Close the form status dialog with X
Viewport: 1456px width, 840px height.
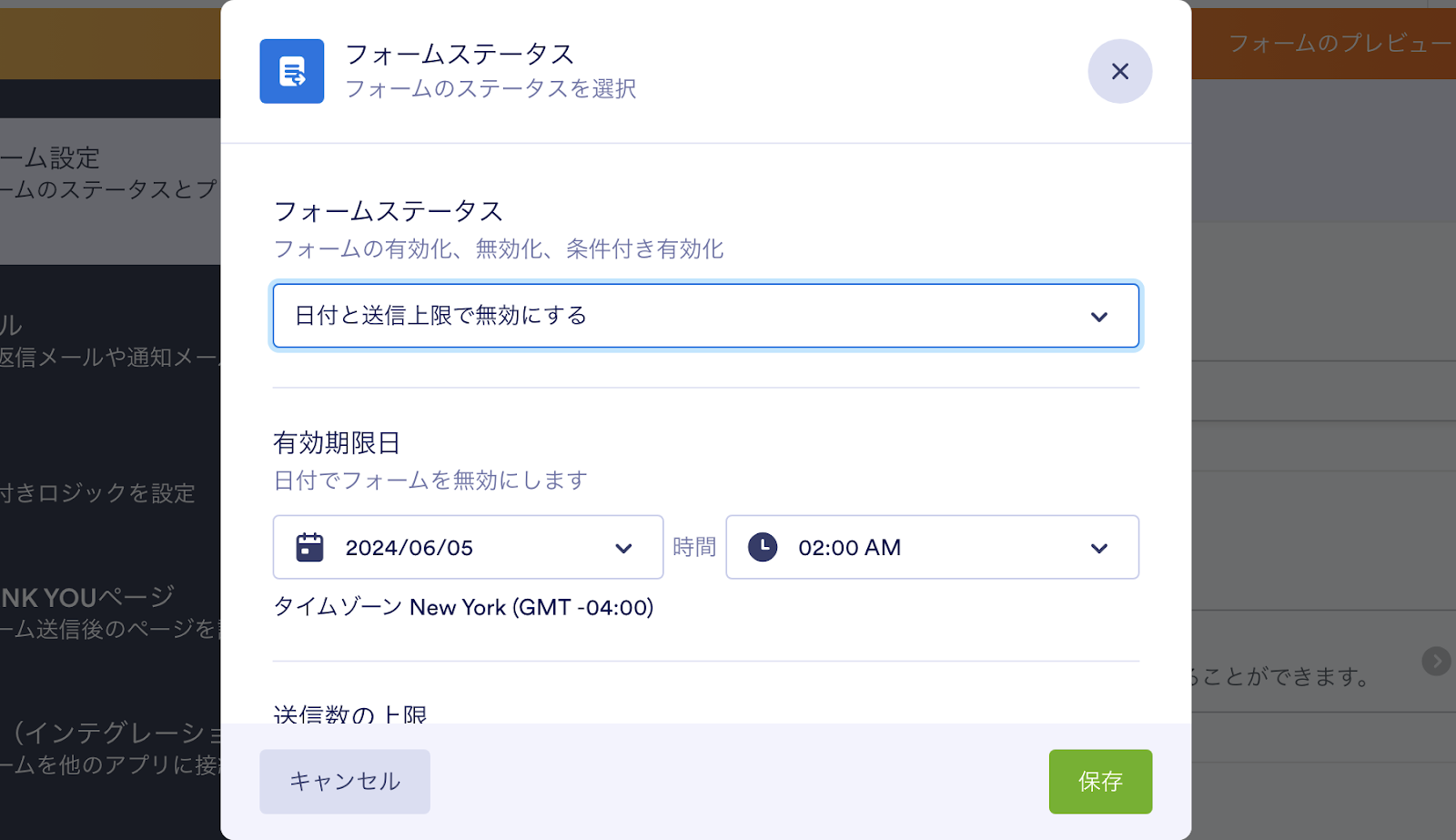1119,71
